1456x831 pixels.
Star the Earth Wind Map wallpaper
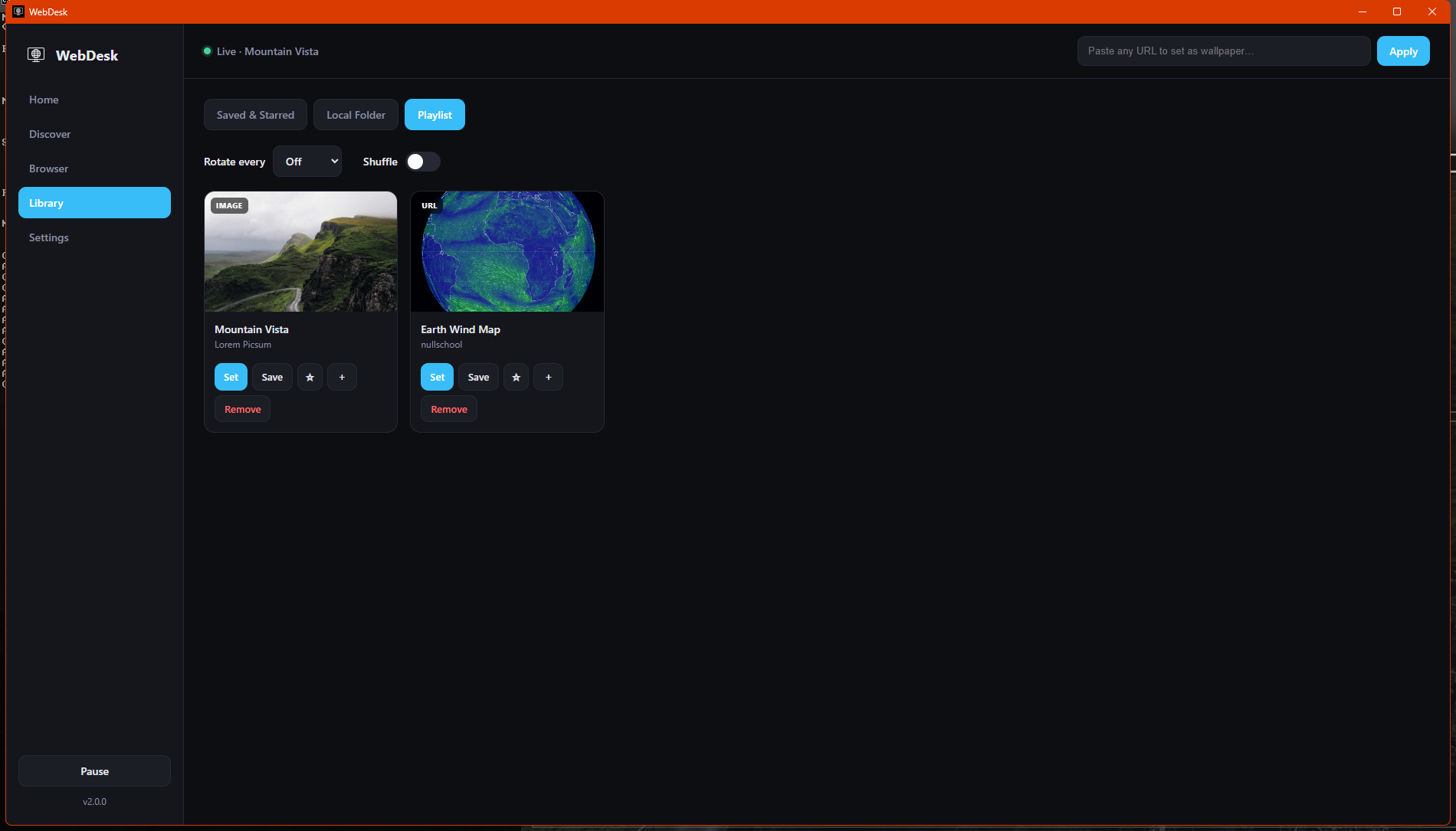516,377
